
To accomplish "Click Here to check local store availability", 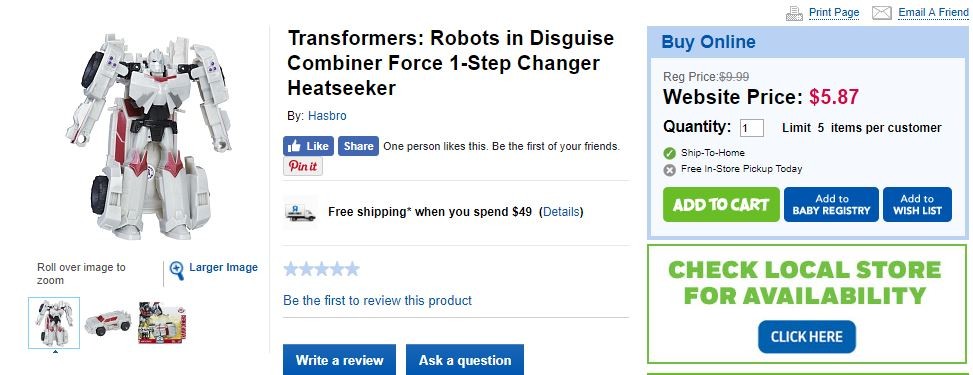I will coord(807,337).
